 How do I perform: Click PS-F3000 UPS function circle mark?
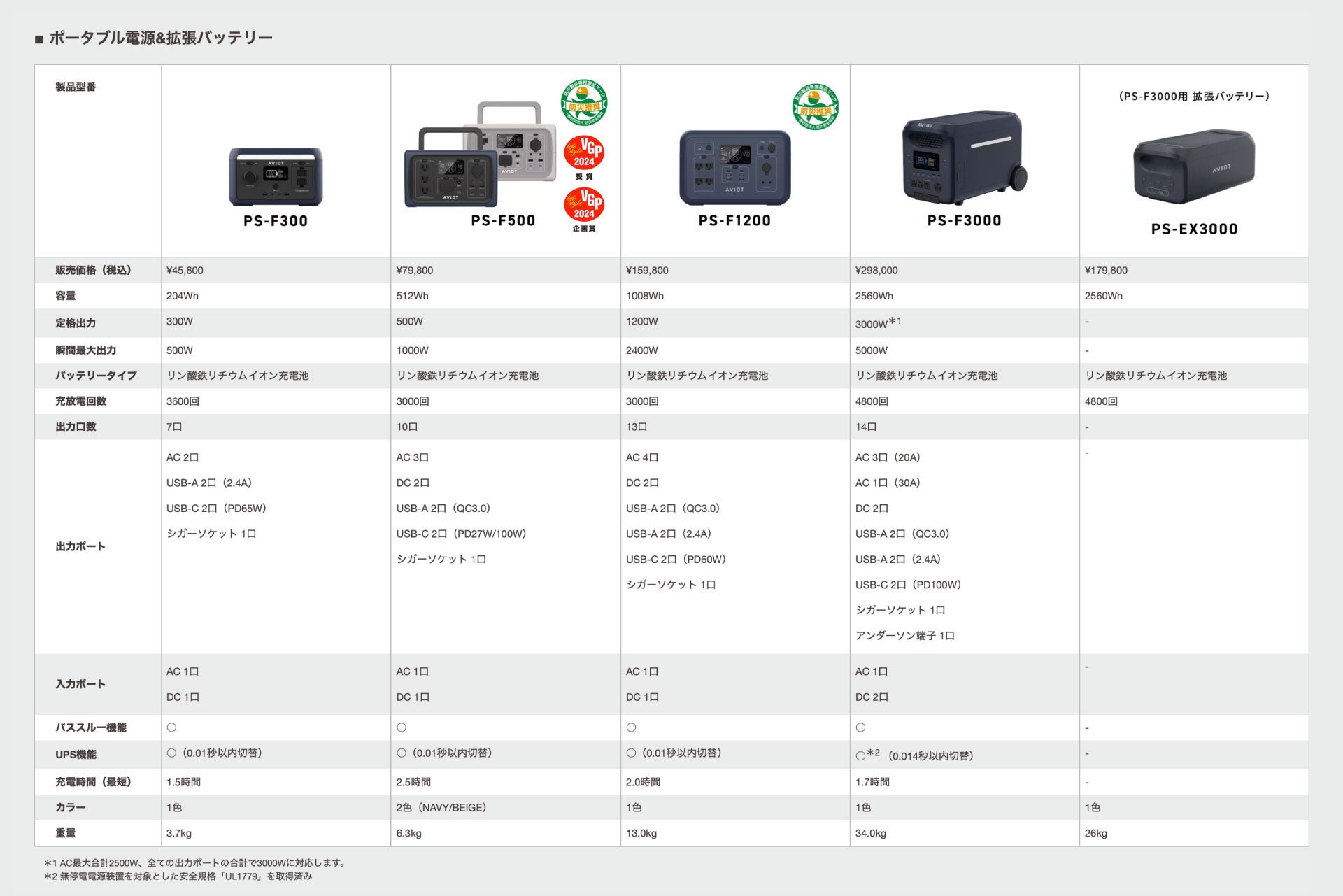(860, 756)
